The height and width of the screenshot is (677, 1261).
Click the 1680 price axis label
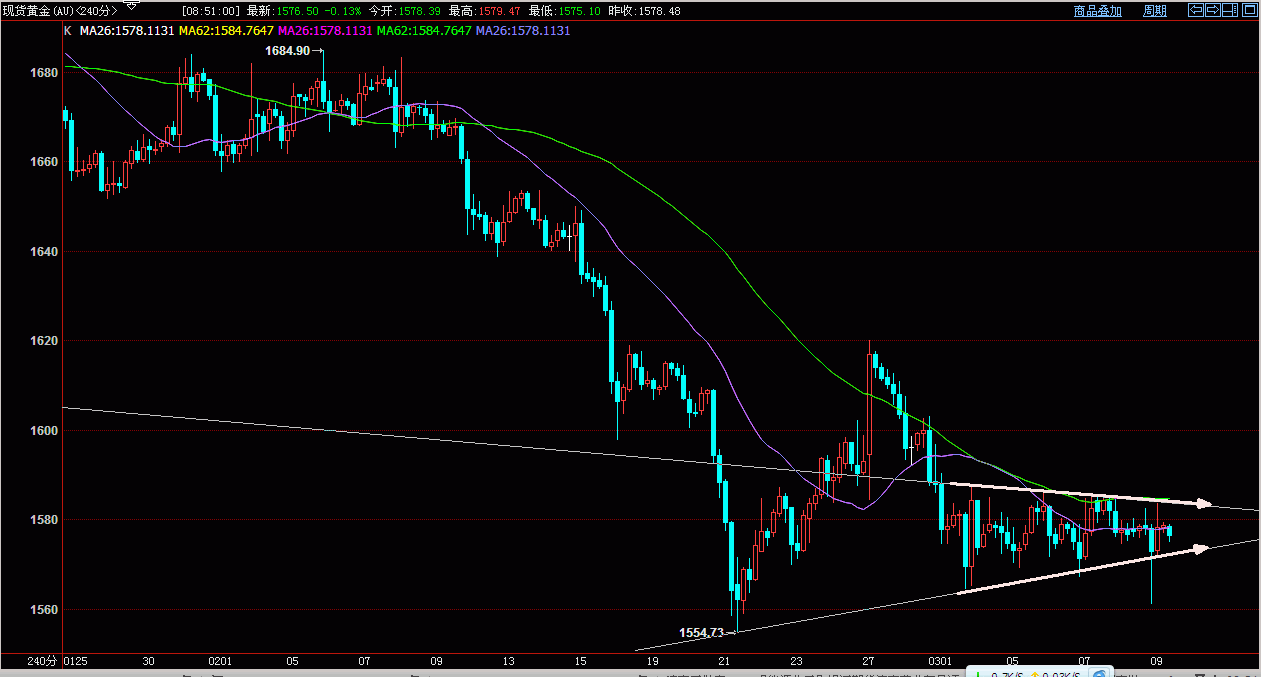pos(45,73)
